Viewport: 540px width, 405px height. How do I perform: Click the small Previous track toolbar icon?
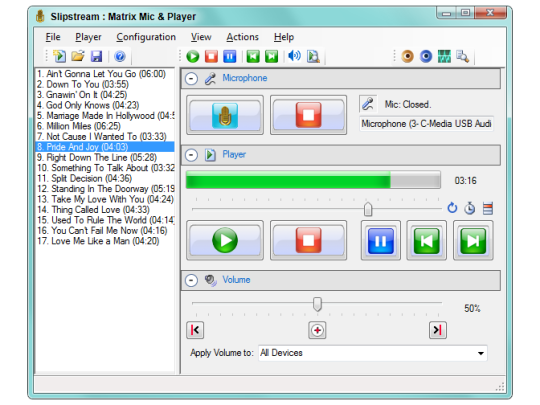[x=253, y=56]
